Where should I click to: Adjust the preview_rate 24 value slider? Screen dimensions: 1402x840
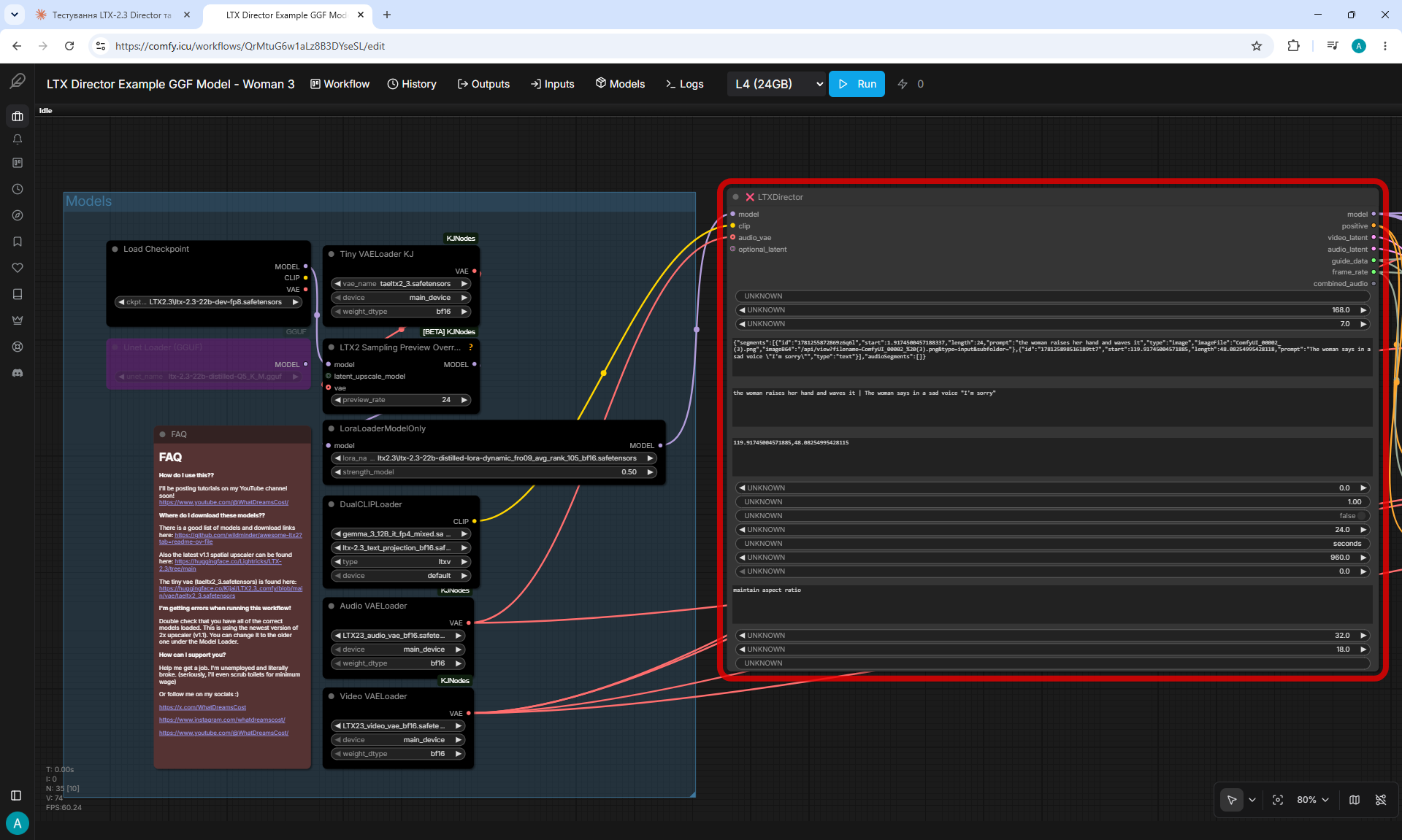(x=401, y=400)
